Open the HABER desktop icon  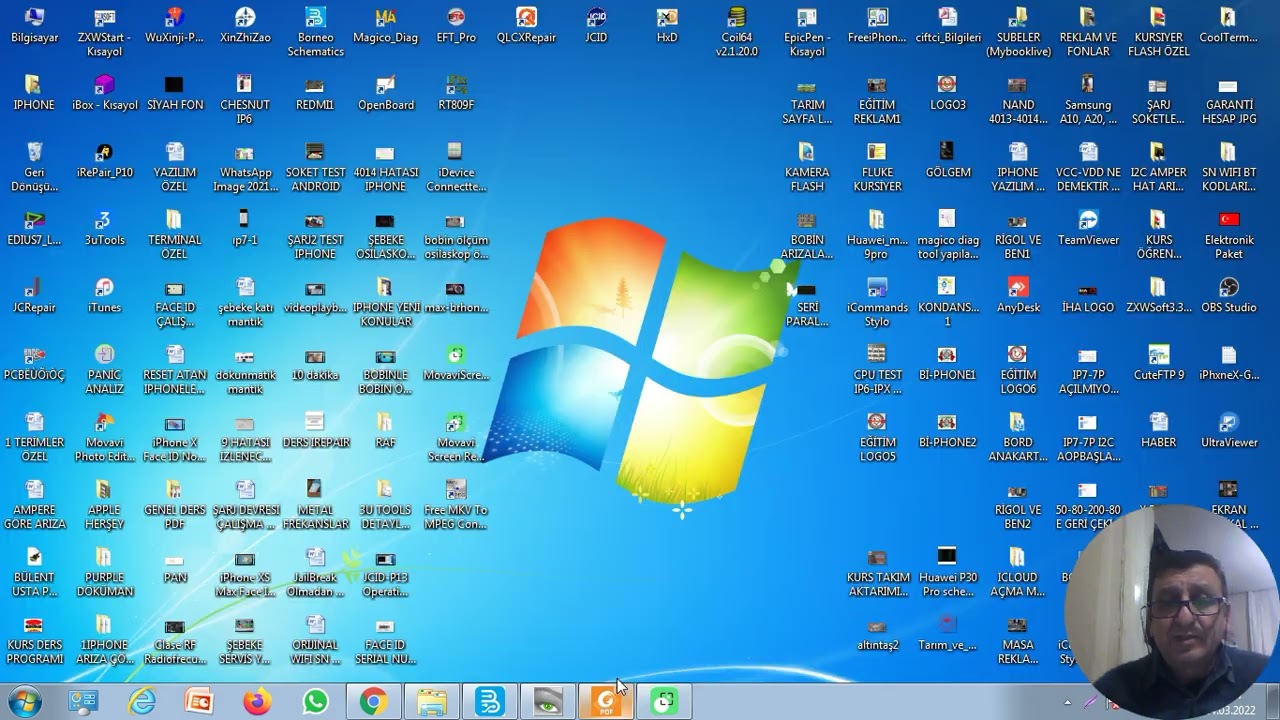click(x=1158, y=431)
